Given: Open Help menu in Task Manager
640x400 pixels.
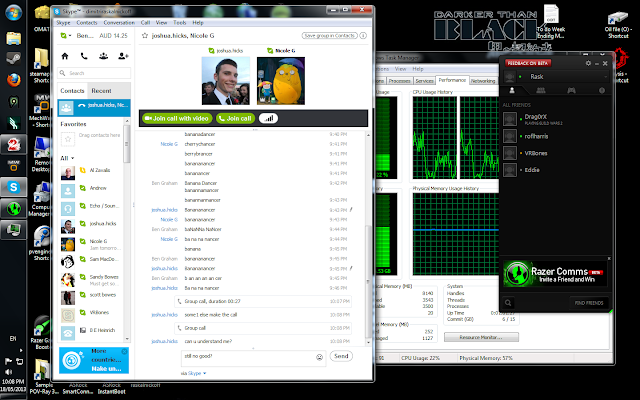Looking at the screenshot, I should coord(418,69).
